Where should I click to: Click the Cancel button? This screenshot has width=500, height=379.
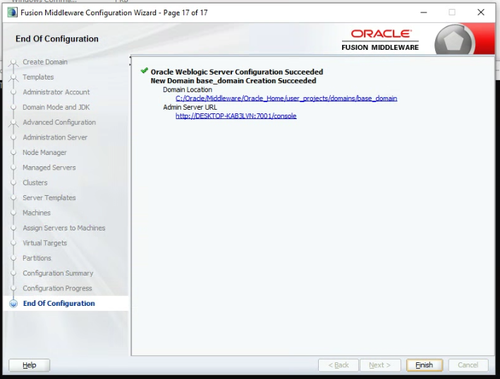coord(468,365)
